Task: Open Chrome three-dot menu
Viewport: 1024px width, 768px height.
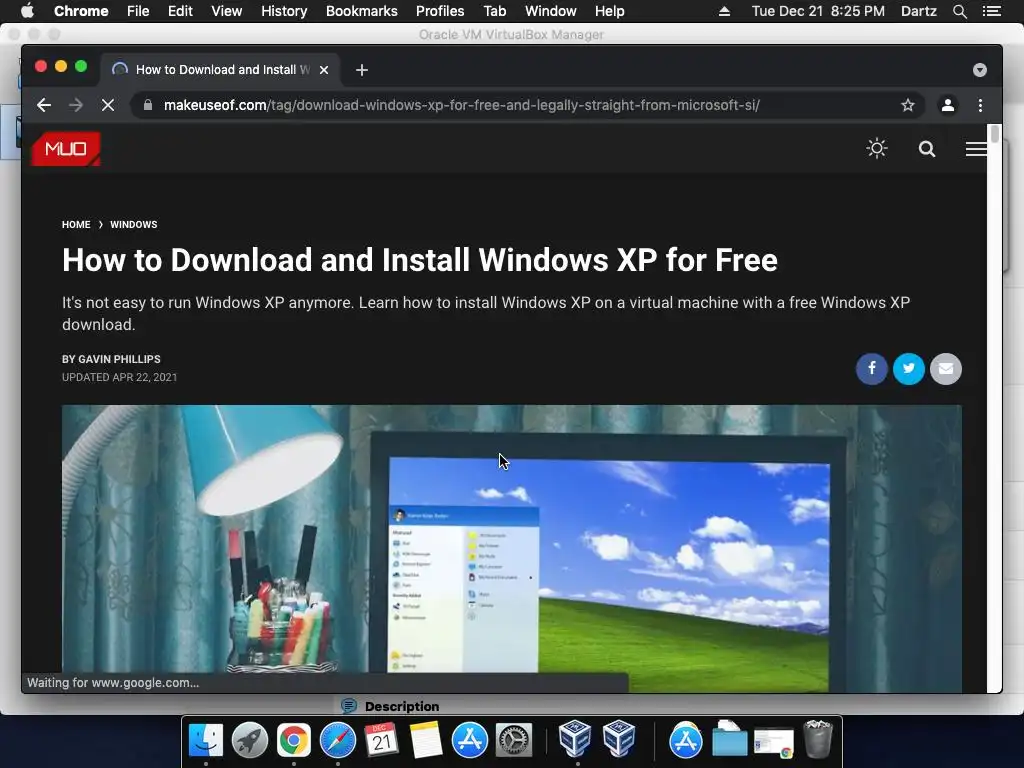Action: click(980, 105)
